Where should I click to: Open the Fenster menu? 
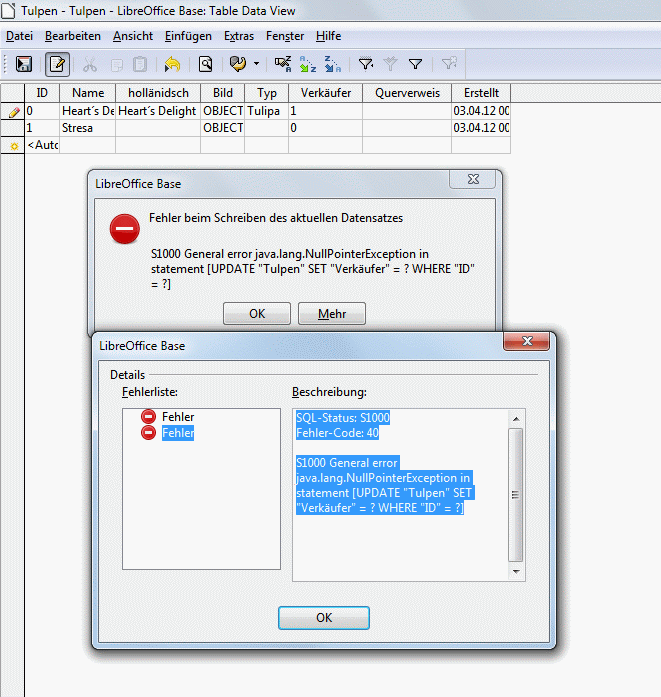tap(285, 36)
